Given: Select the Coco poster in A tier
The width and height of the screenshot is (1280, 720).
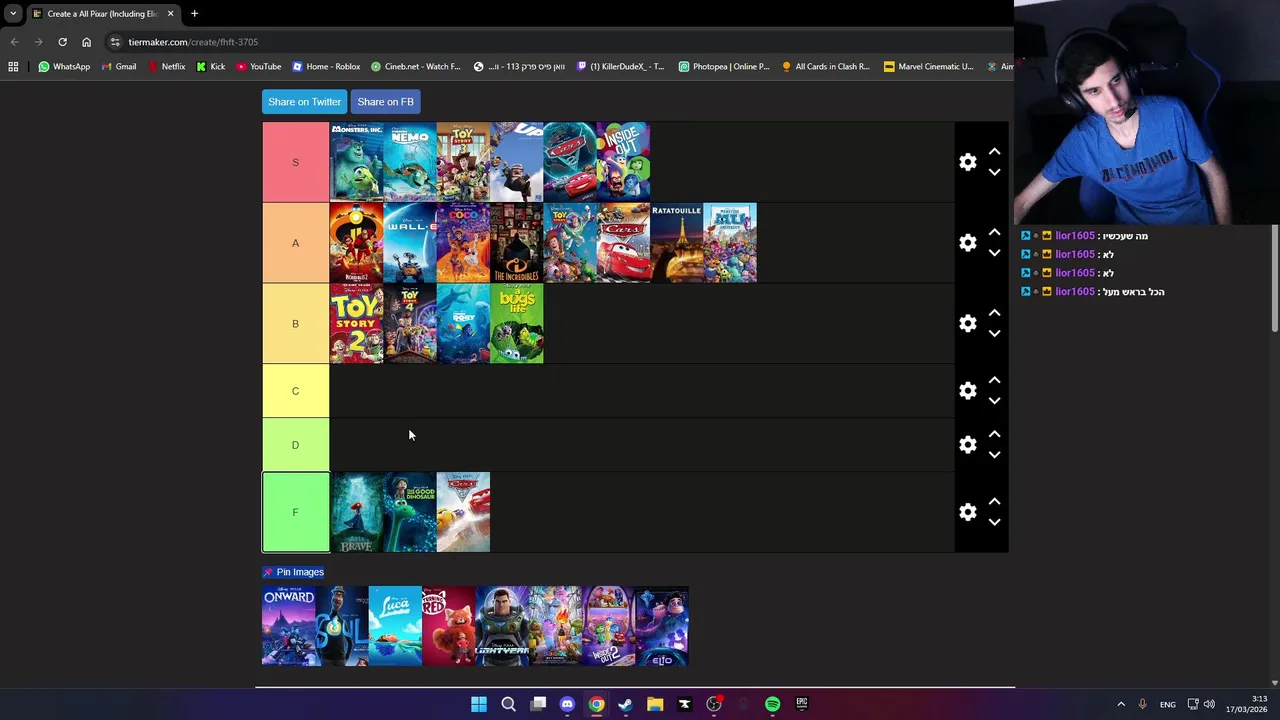Looking at the screenshot, I should pyautogui.click(x=463, y=243).
